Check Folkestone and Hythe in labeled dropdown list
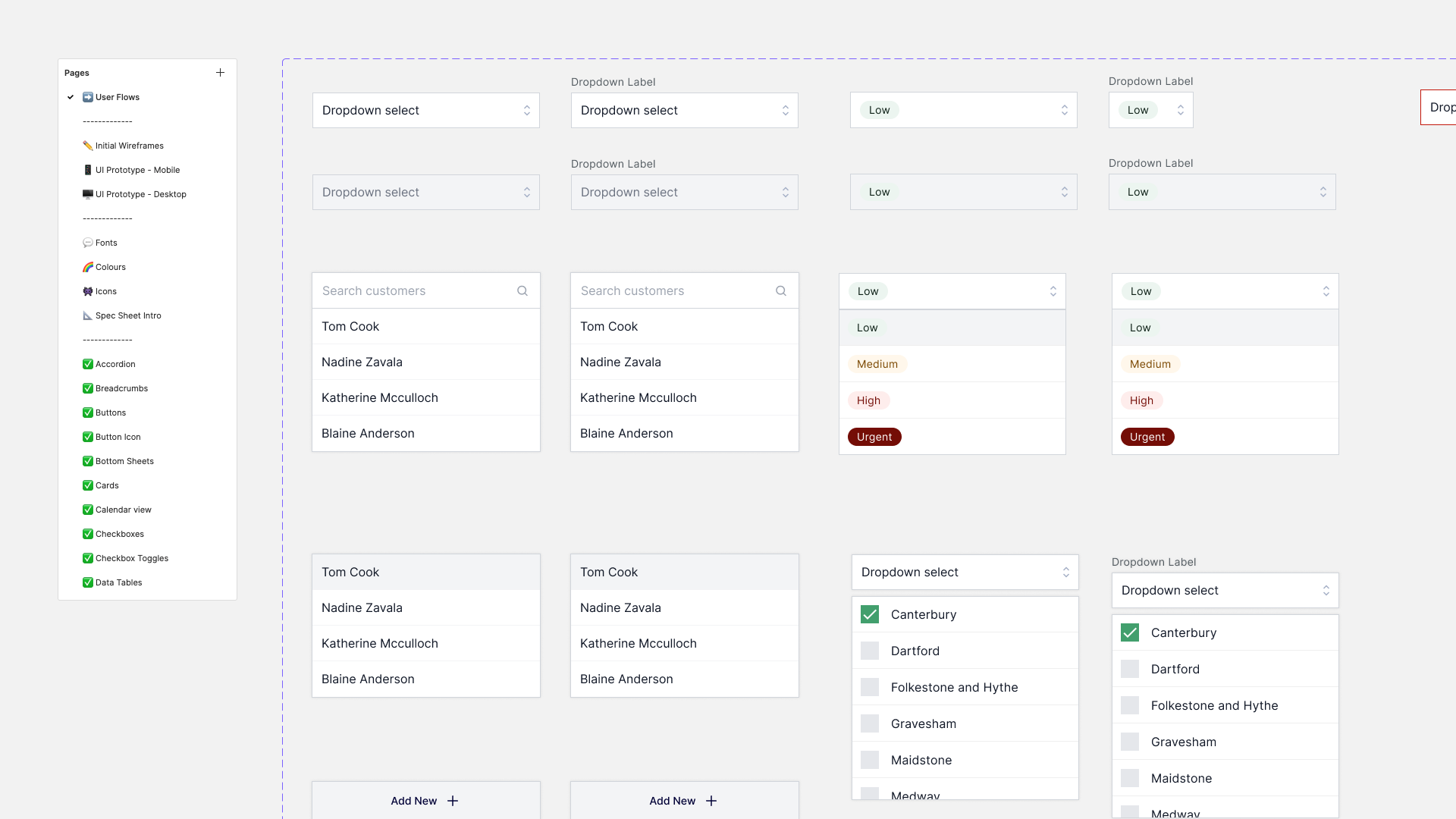Image resolution: width=1456 pixels, height=819 pixels. tap(1130, 705)
